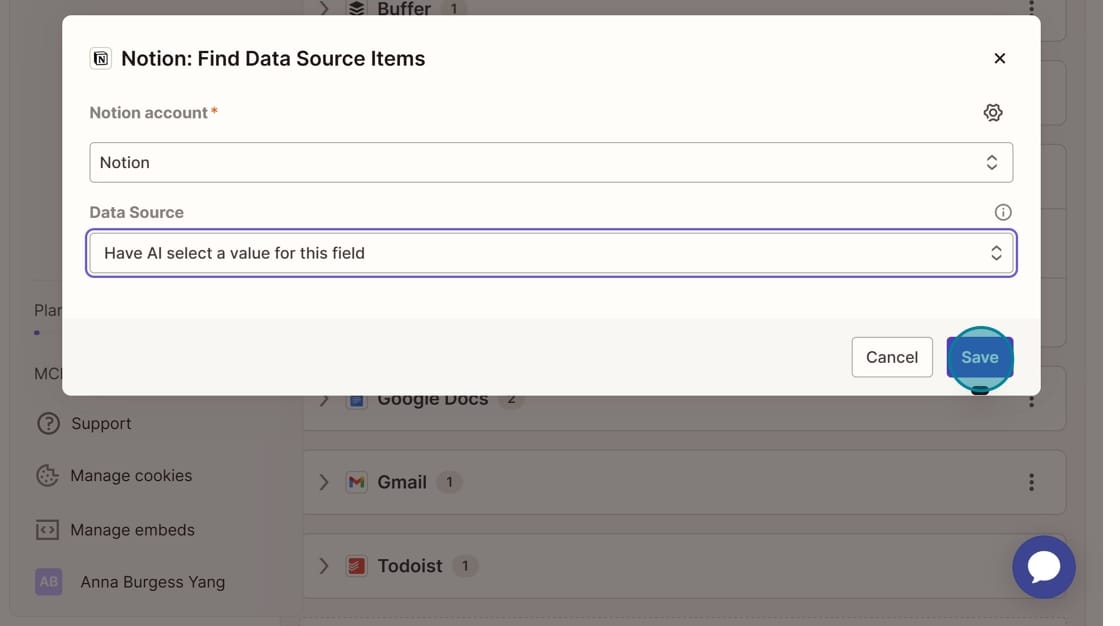The width and height of the screenshot is (1120, 626).
Task: Click the Gmail app icon
Action: (x=356, y=482)
